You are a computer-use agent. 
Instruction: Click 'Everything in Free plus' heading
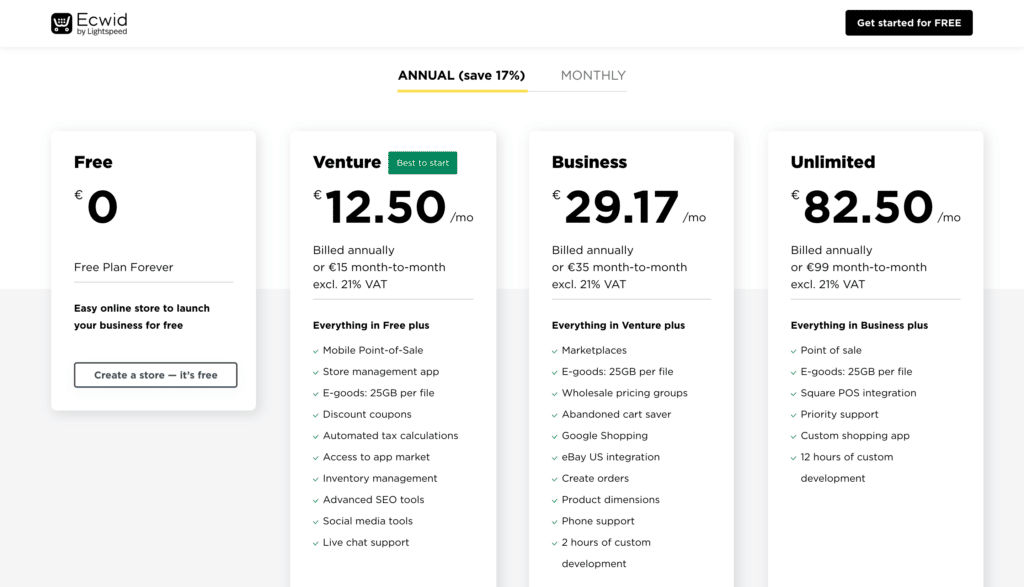(x=371, y=325)
